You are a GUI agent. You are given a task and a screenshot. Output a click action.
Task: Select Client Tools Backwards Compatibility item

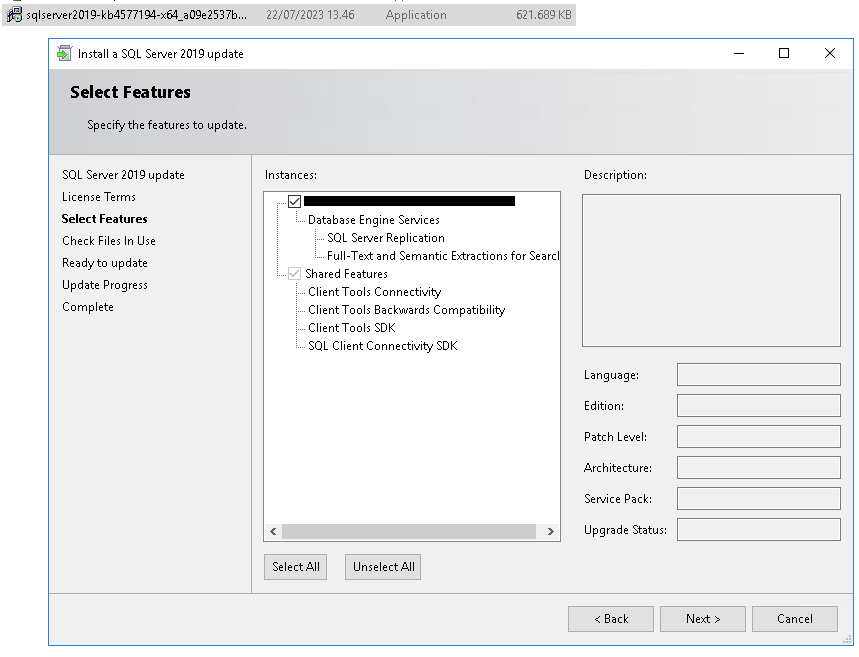(x=406, y=310)
